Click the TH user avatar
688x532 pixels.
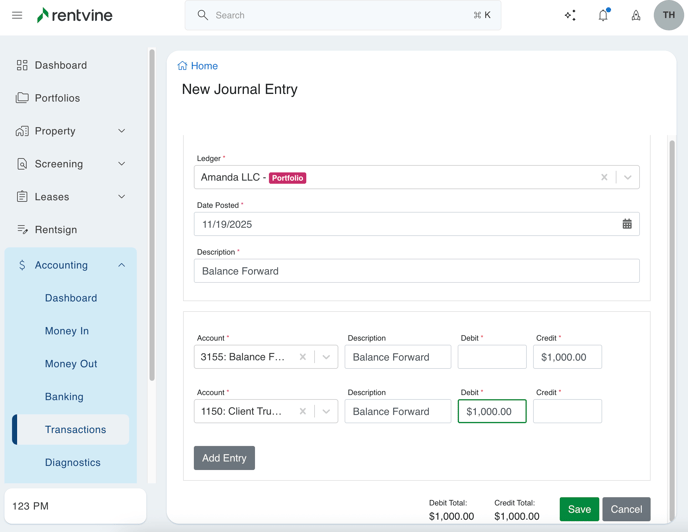point(668,16)
